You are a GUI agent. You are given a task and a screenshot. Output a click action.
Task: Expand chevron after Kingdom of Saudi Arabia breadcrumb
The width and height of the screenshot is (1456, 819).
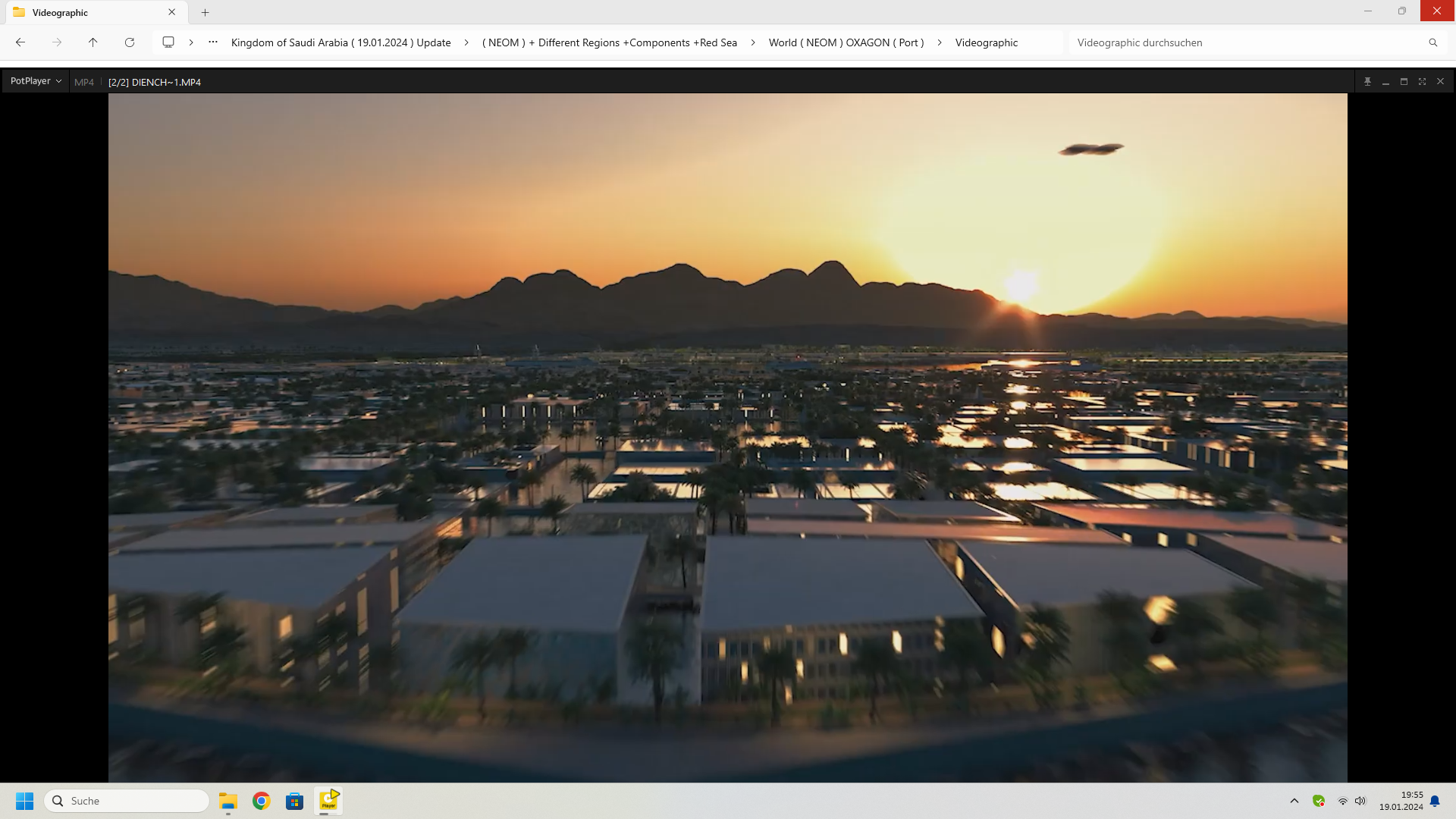[x=466, y=42]
